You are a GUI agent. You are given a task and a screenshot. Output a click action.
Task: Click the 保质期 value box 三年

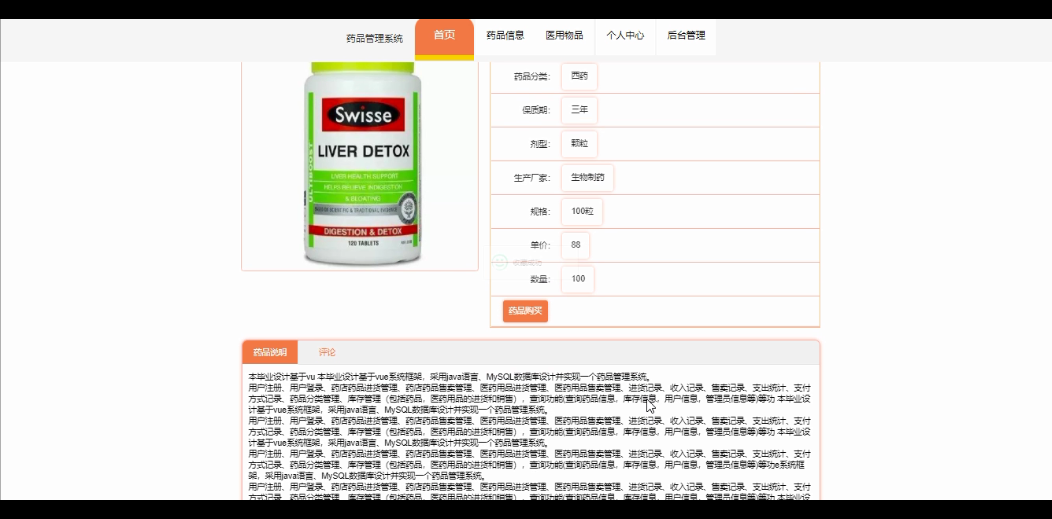tap(579, 110)
